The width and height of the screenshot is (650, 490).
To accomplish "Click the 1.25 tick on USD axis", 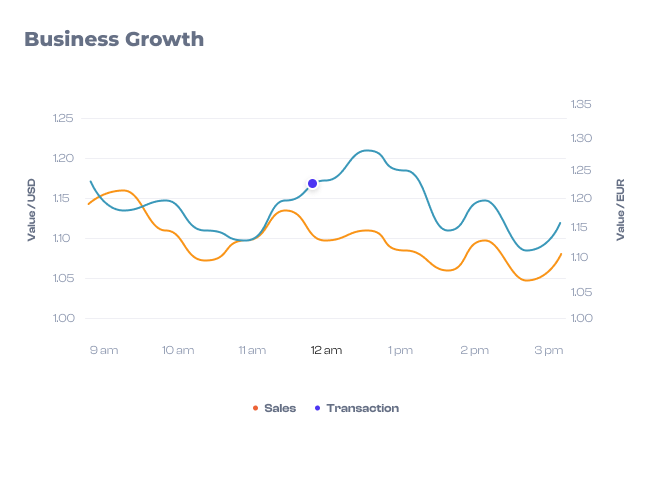I will (62, 119).
